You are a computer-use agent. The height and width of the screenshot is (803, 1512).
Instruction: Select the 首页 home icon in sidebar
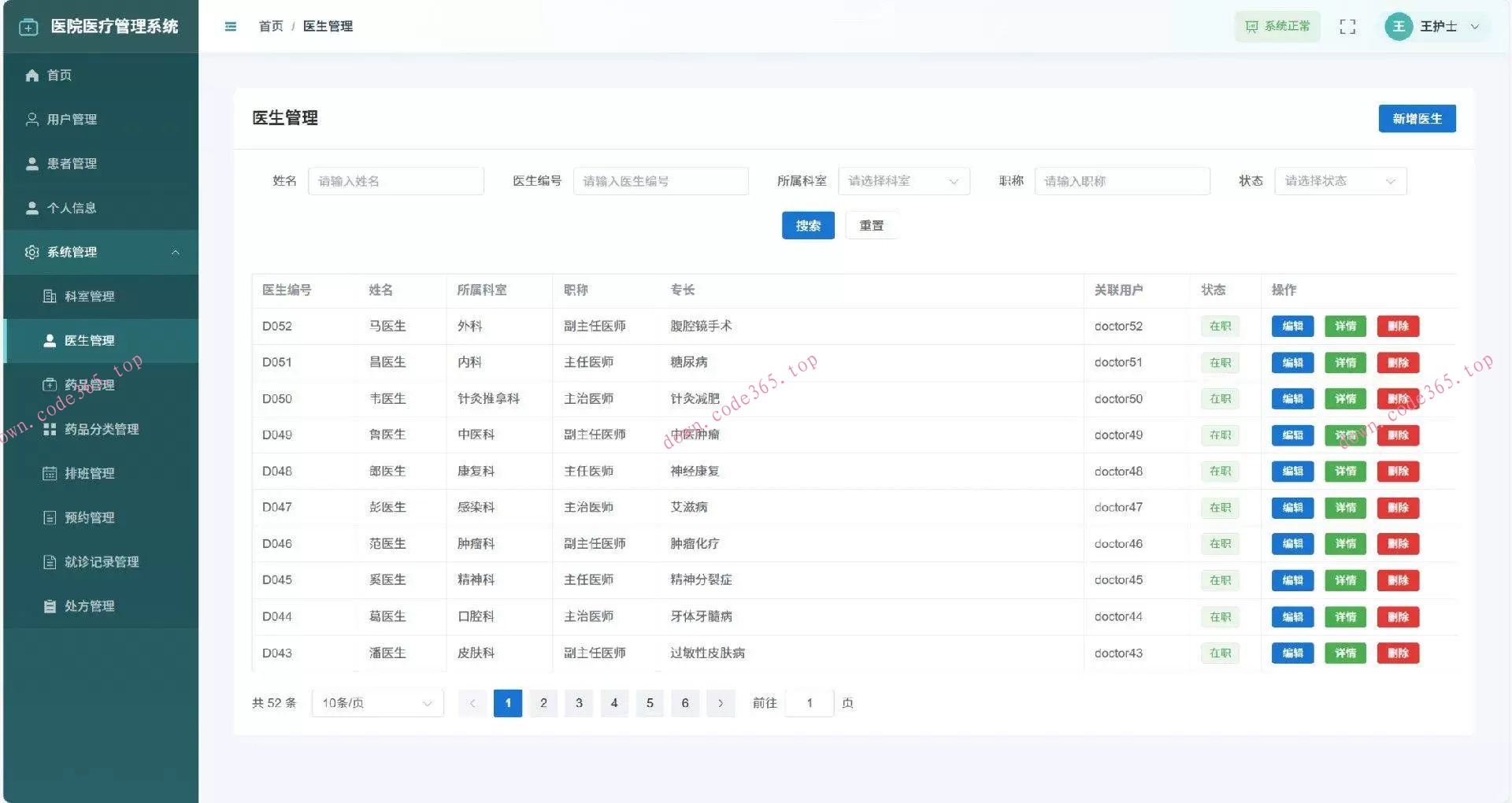[x=31, y=75]
